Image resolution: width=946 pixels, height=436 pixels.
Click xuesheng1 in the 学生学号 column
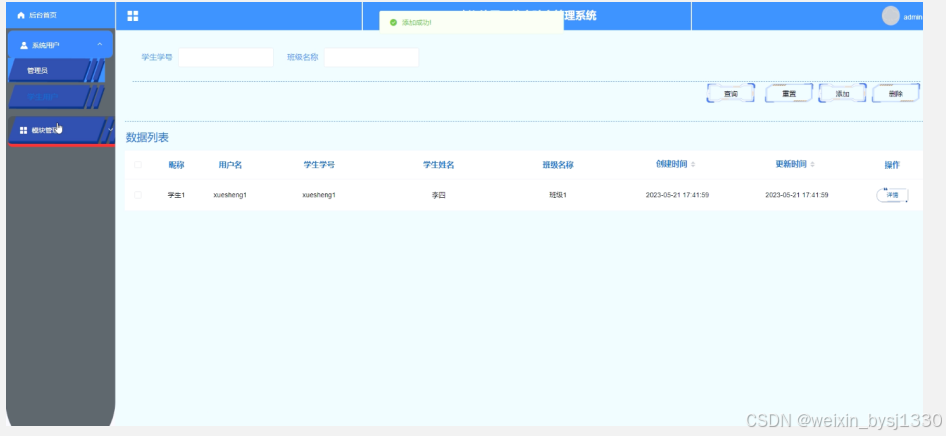(x=319, y=195)
